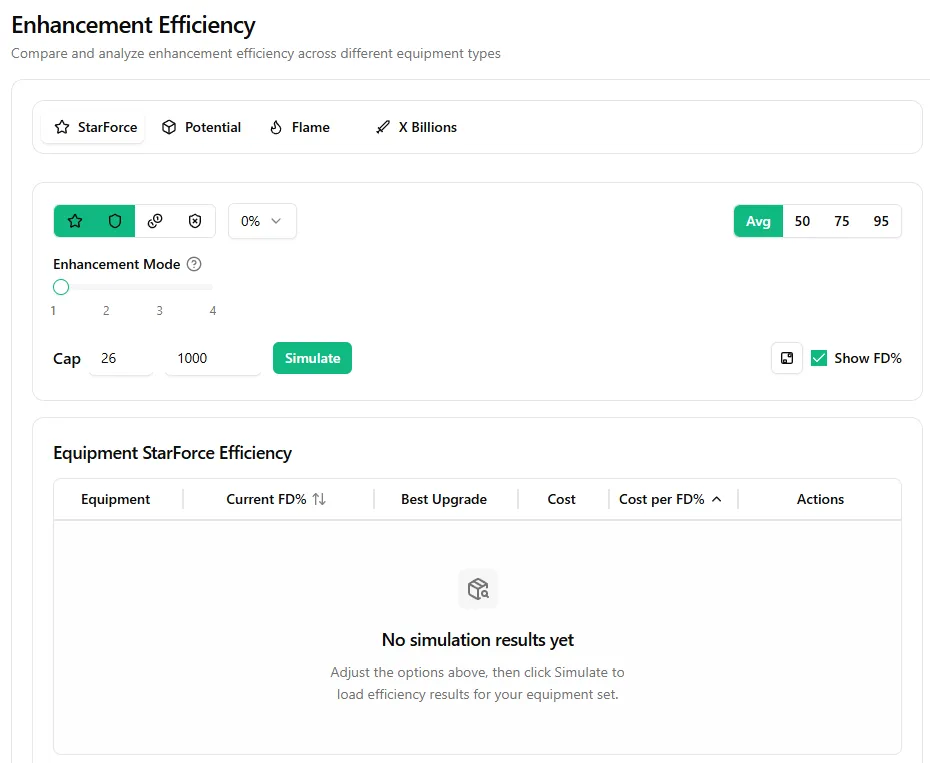Set Enhancement Mode to mark 2
The width and height of the screenshot is (930, 763).
point(106,310)
